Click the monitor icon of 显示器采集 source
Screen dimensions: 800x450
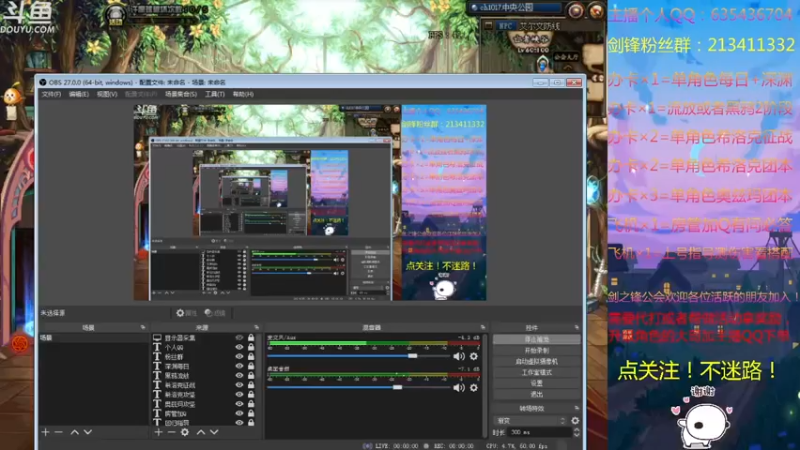click(157, 338)
